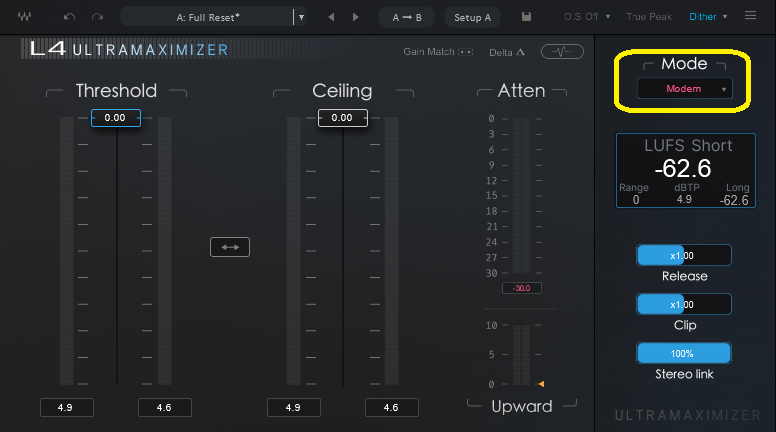This screenshot has width=776, height=432.
Task: Toggle the Gain Match option
Action: coord(438,52)
